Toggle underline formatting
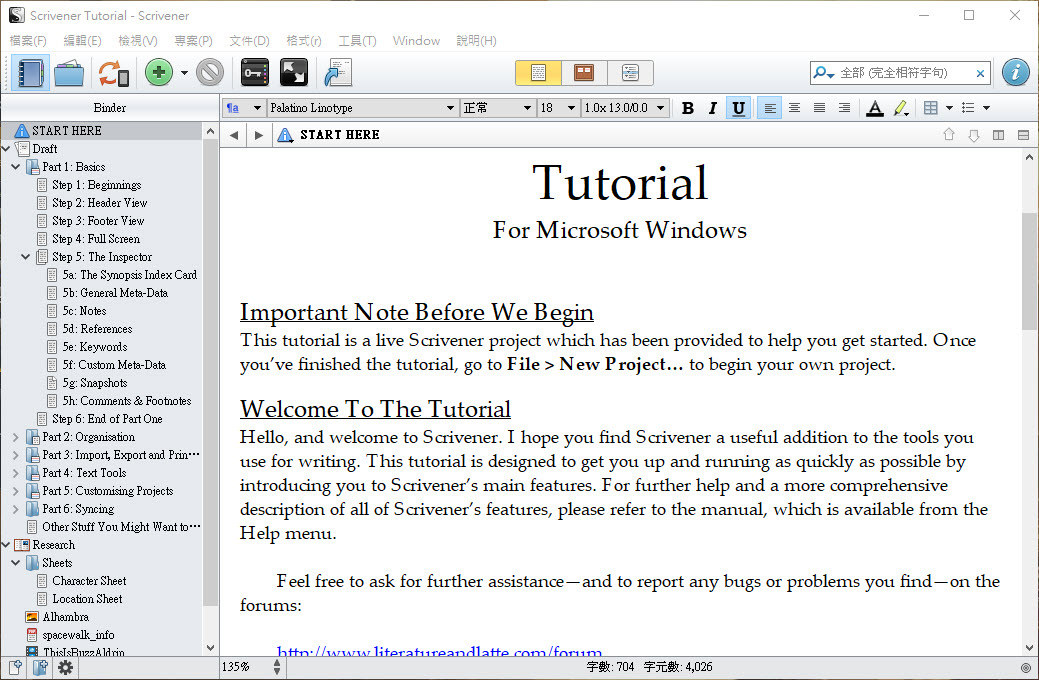 [739, 108]
